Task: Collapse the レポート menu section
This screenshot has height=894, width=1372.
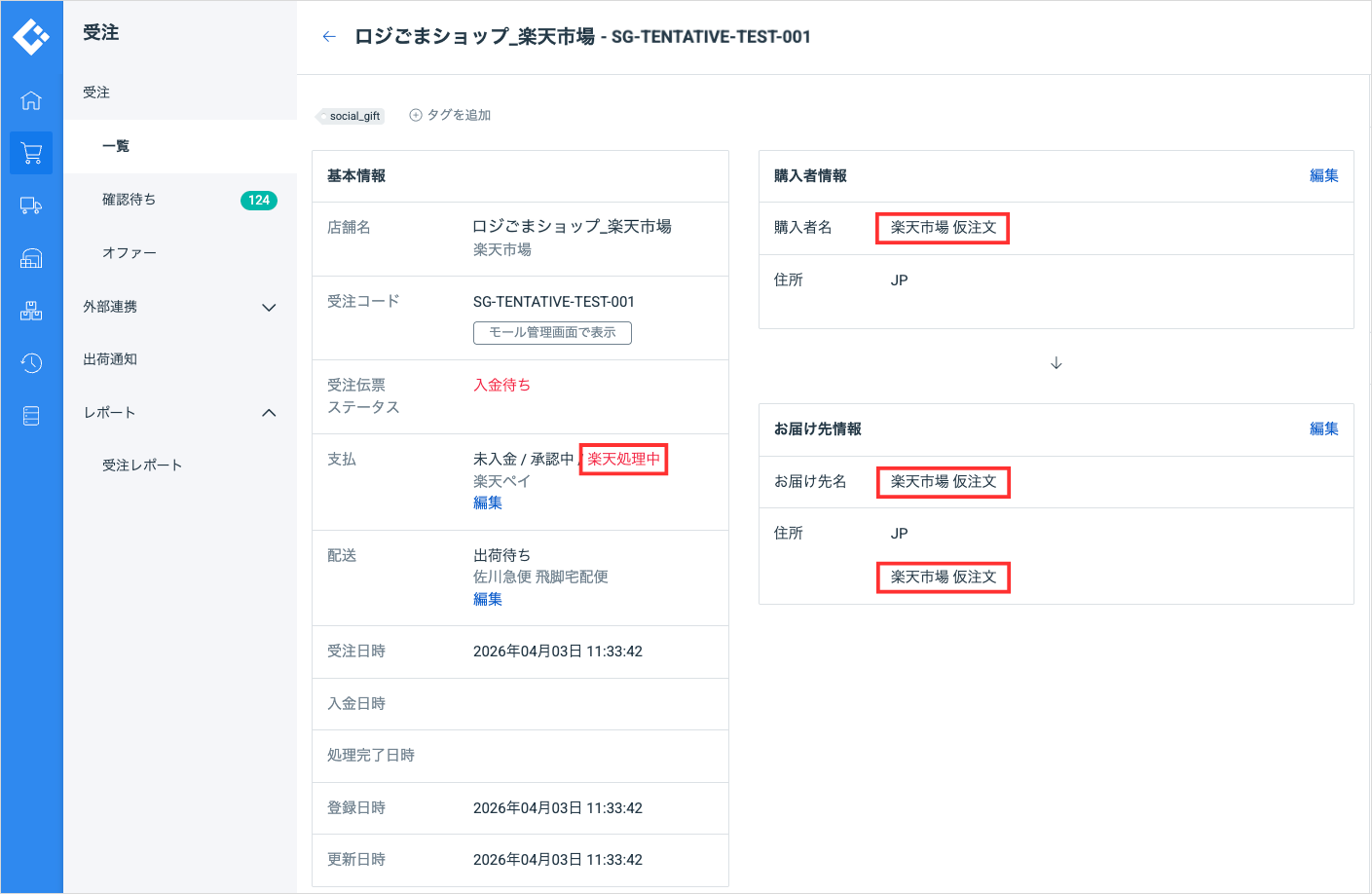Action: tap(269, 413)
